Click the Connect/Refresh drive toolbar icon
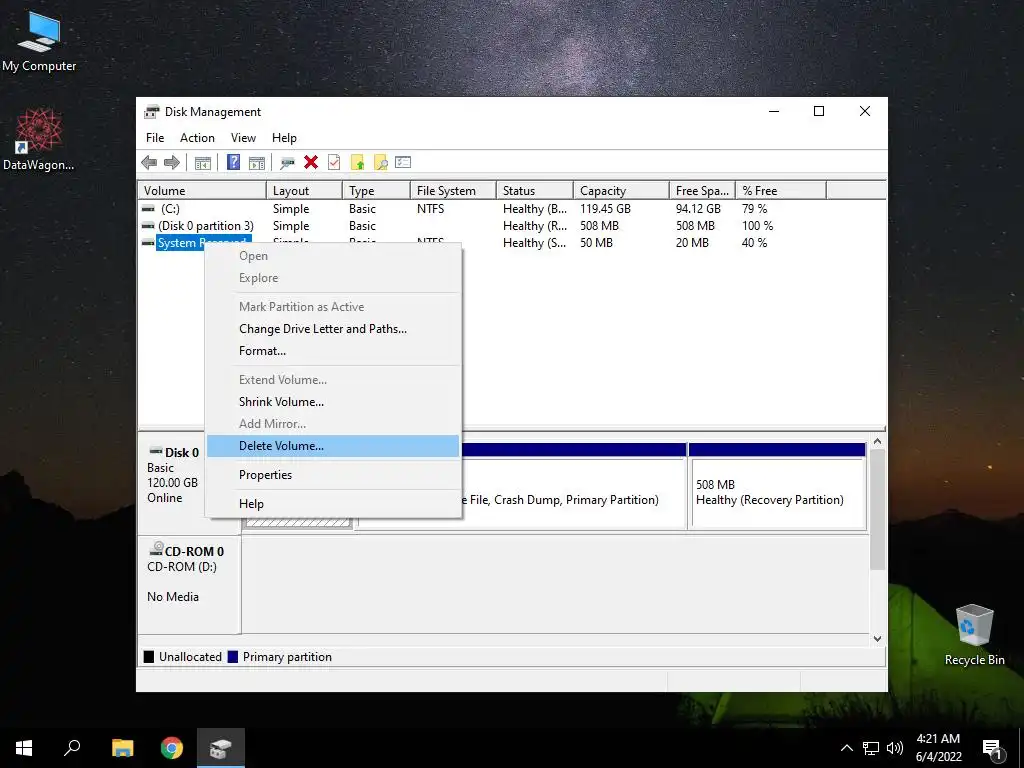1024x768 pixels. [287, 163]
